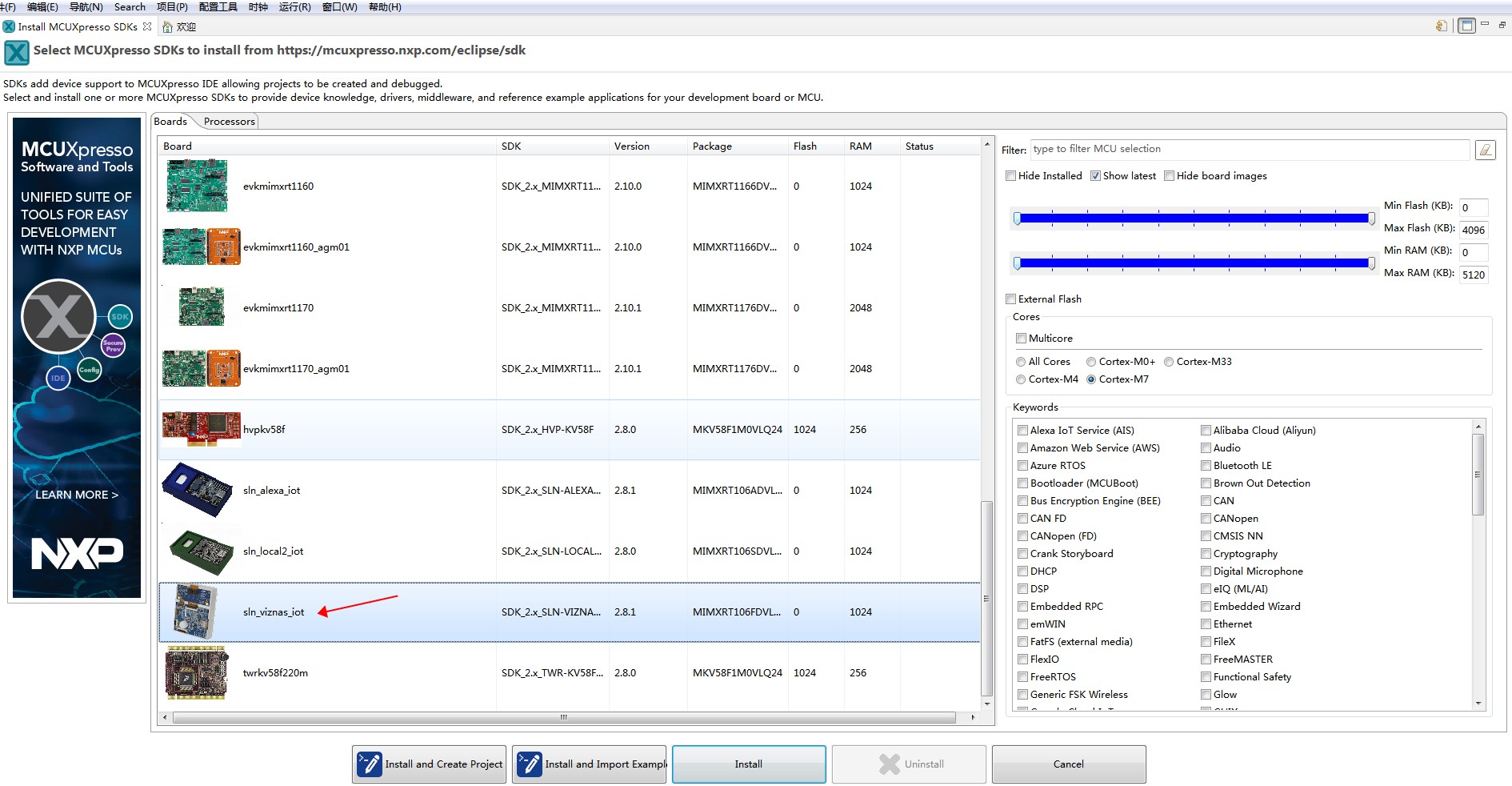The width and height of the screenshot is (1512, 786).
Task: Click SDK_2.x_HVP-KV58F cell
Action: point(548,430)
